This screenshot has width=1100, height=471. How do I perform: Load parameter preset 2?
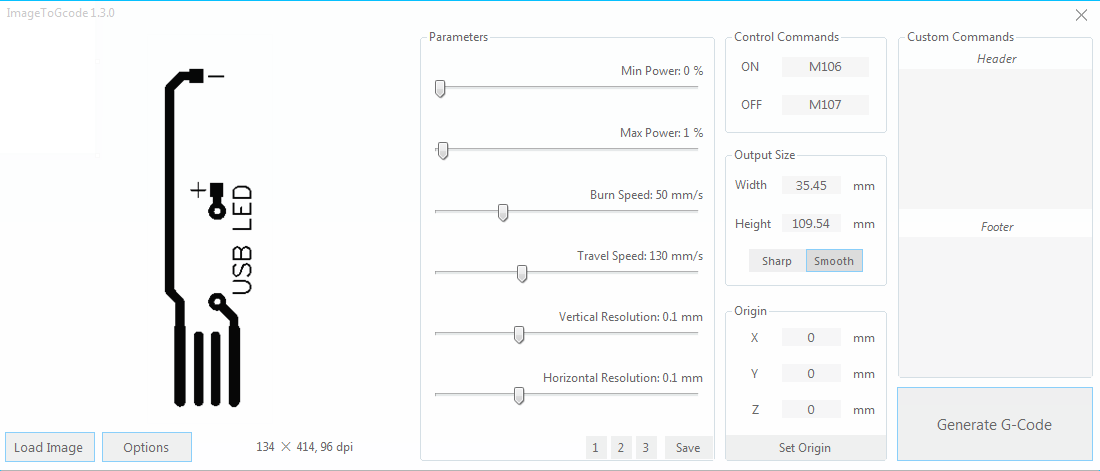coord(621,448)
